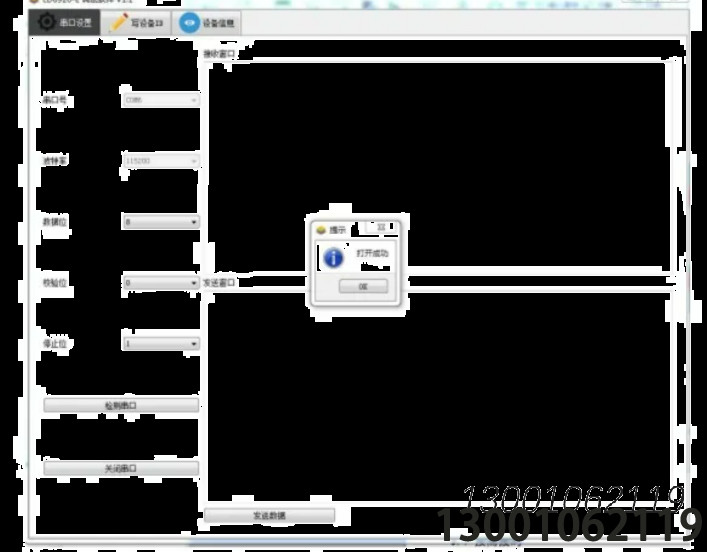The image size is (707, 552).
Task: Expand the 校验位 dropdown showing 0
Action: coord(161,283)
